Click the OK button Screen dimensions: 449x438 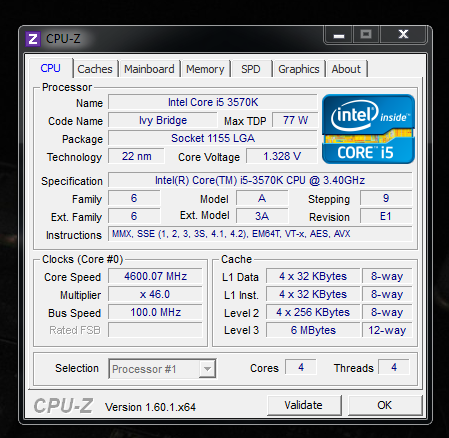(385, 405)
